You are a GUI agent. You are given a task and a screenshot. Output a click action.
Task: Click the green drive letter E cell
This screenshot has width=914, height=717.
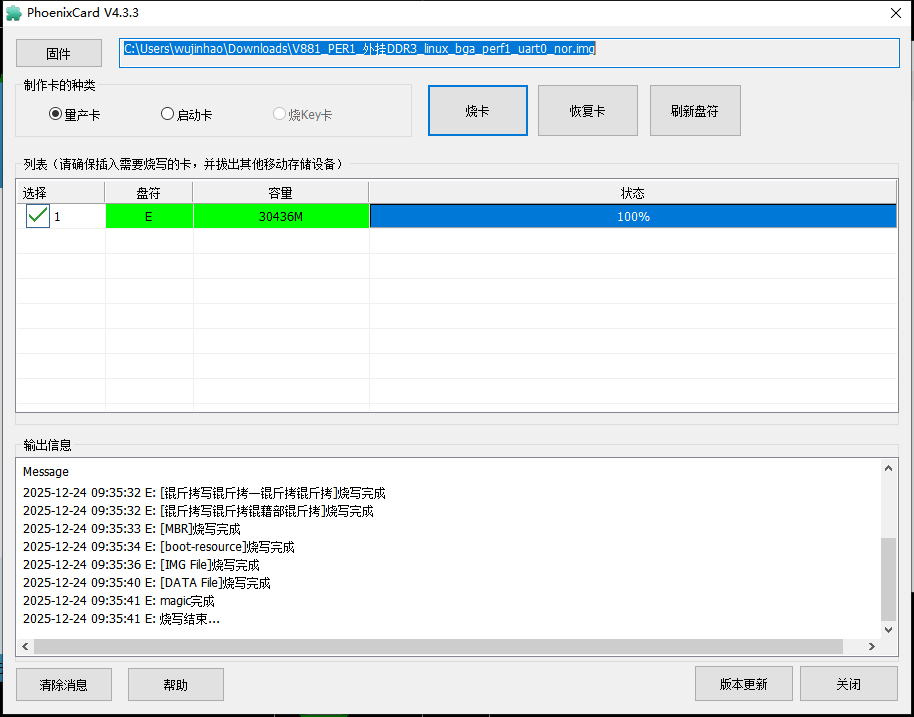tap(149, 216)
